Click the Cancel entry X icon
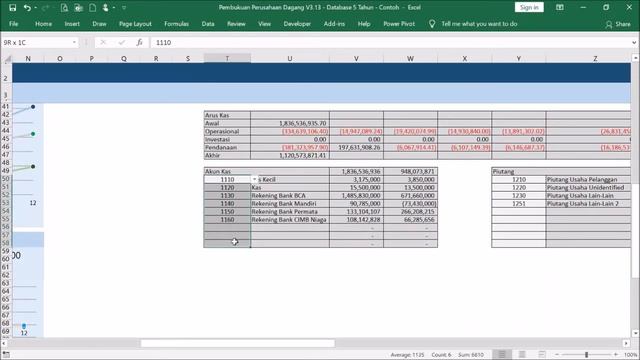640x360 pixels. pos(103,42)
